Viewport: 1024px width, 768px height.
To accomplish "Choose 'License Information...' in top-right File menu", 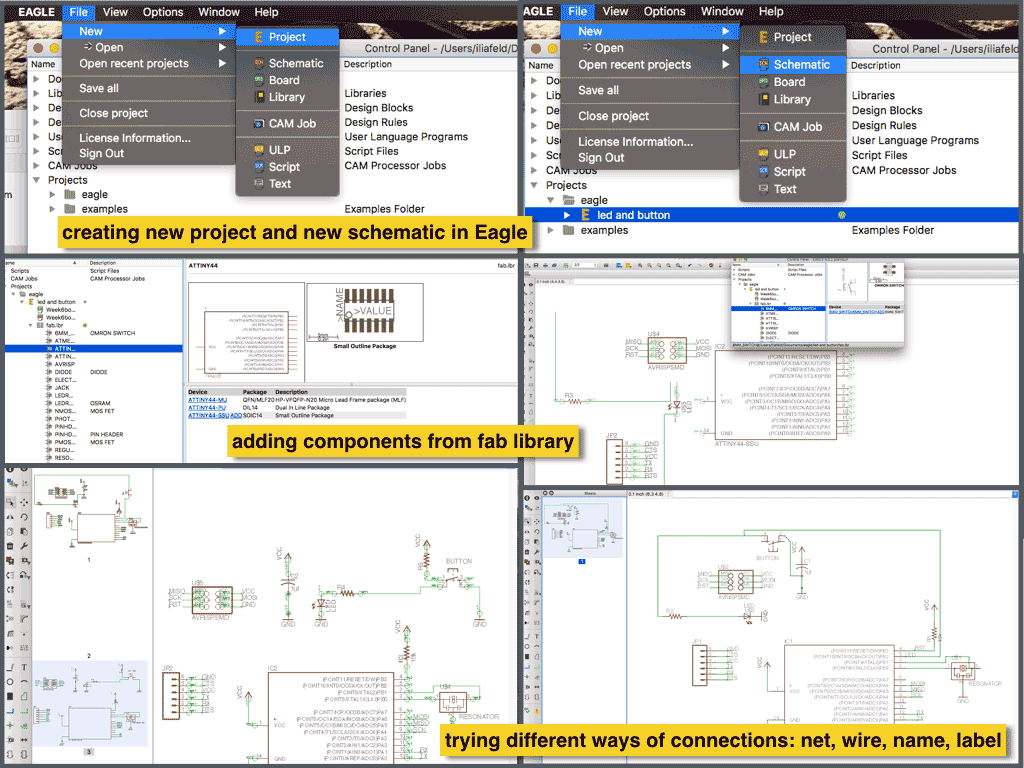I will (635, 142).
